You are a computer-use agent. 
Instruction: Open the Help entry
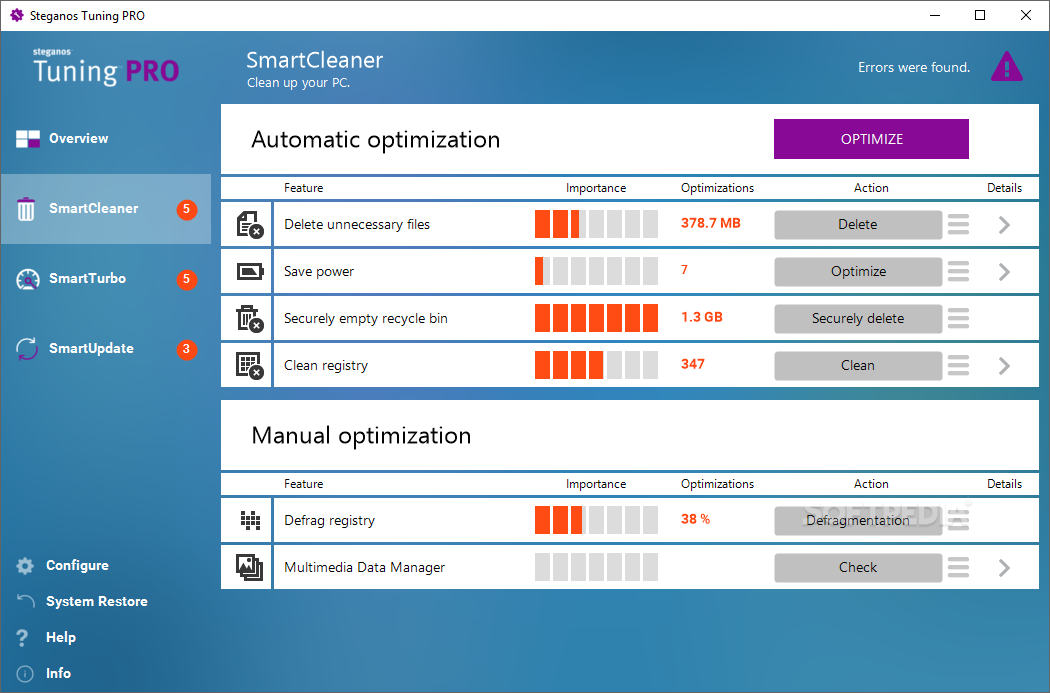(61, 637)
